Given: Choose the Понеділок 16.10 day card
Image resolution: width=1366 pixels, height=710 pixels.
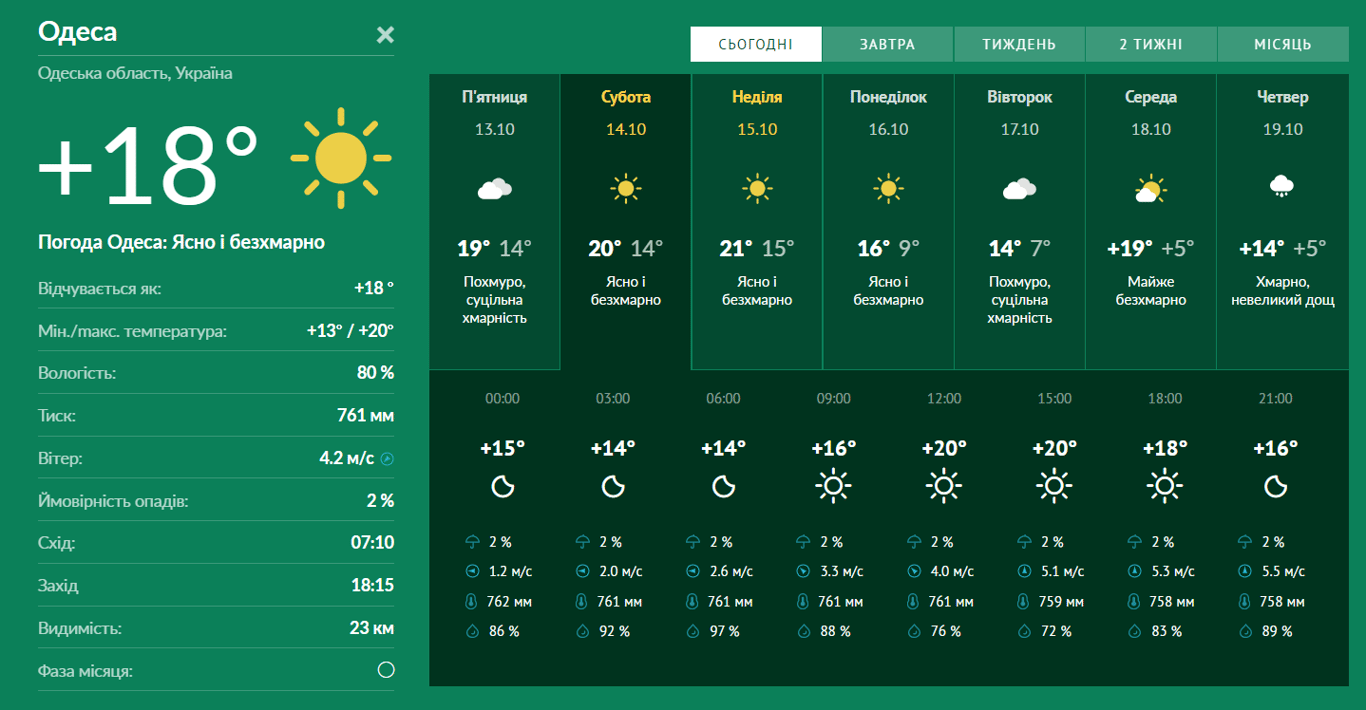Looking at the screenshot, I should 888,220.
